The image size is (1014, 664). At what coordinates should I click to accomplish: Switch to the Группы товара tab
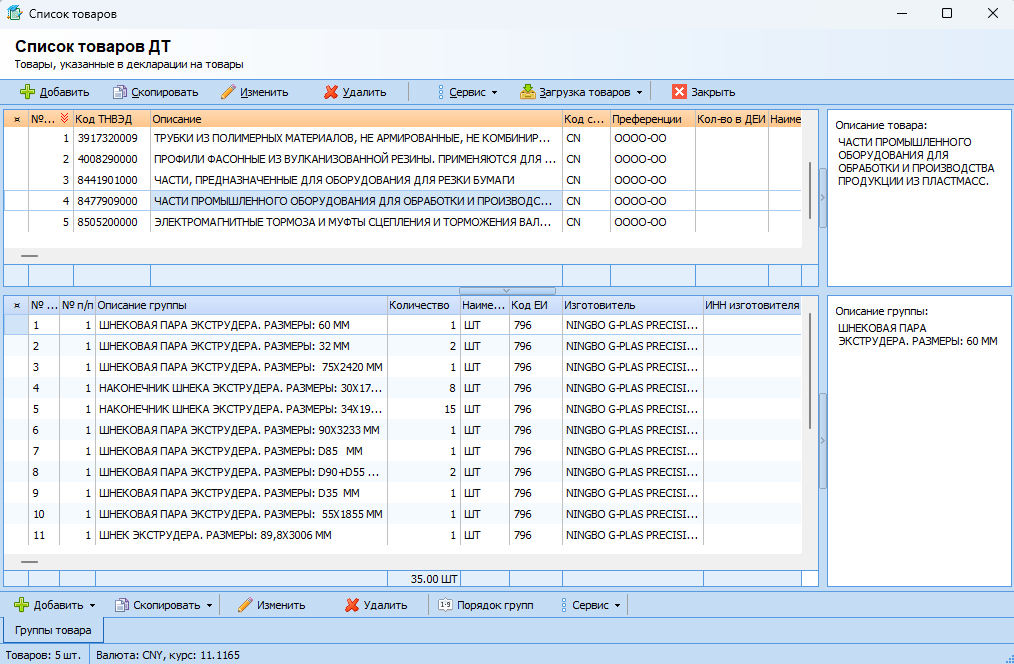tap(52, 630)
